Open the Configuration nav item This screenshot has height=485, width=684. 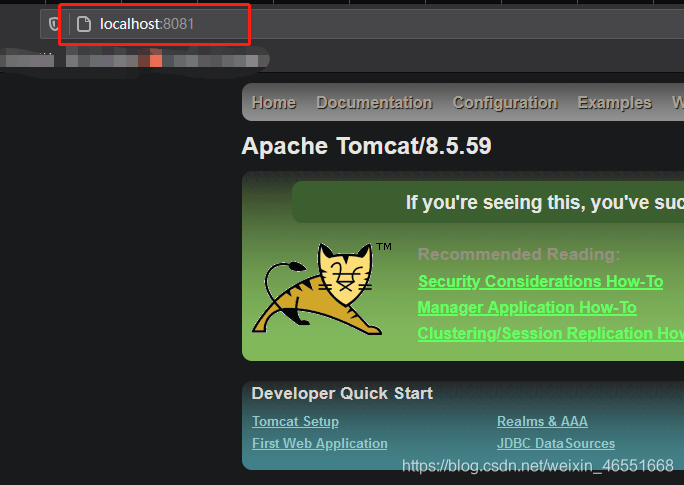(x=505, y=102)
